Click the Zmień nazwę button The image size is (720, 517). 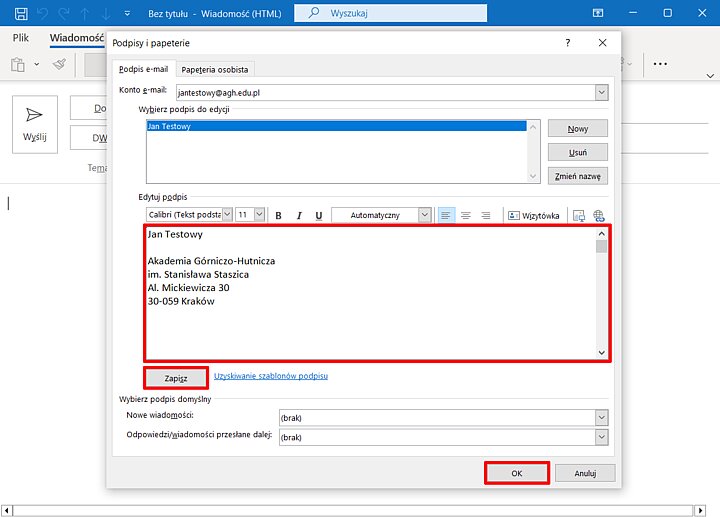pyautogui.click(x=578, y=176)
